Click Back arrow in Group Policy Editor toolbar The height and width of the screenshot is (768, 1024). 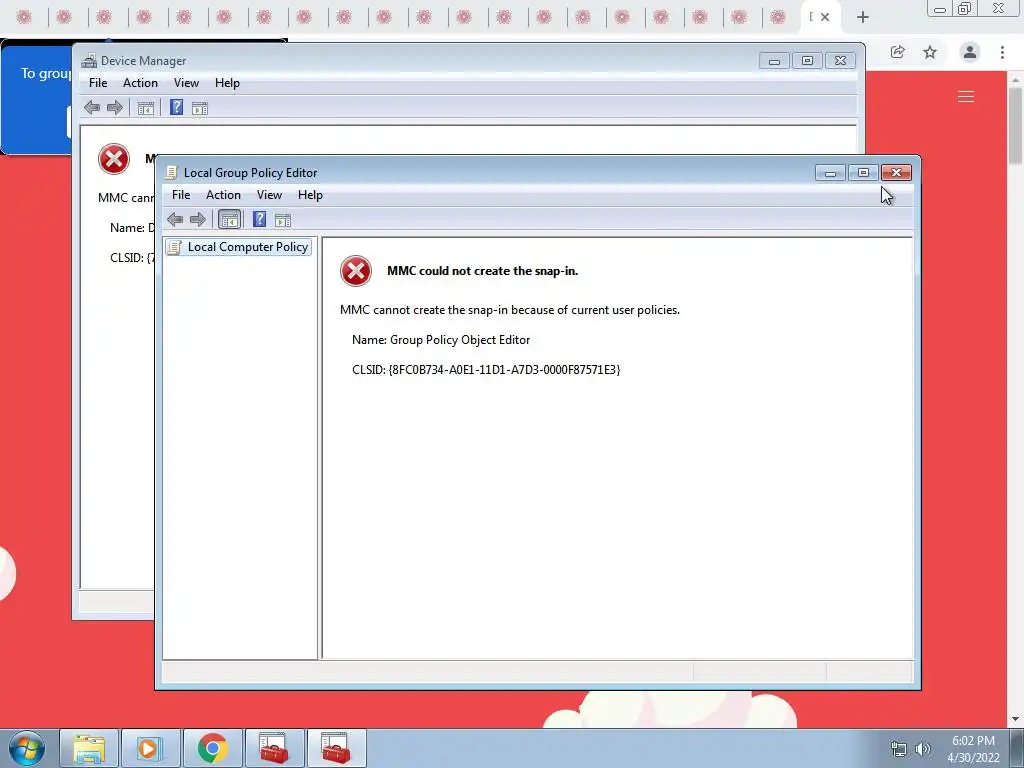pyautogui.click(x=175, y=219)
